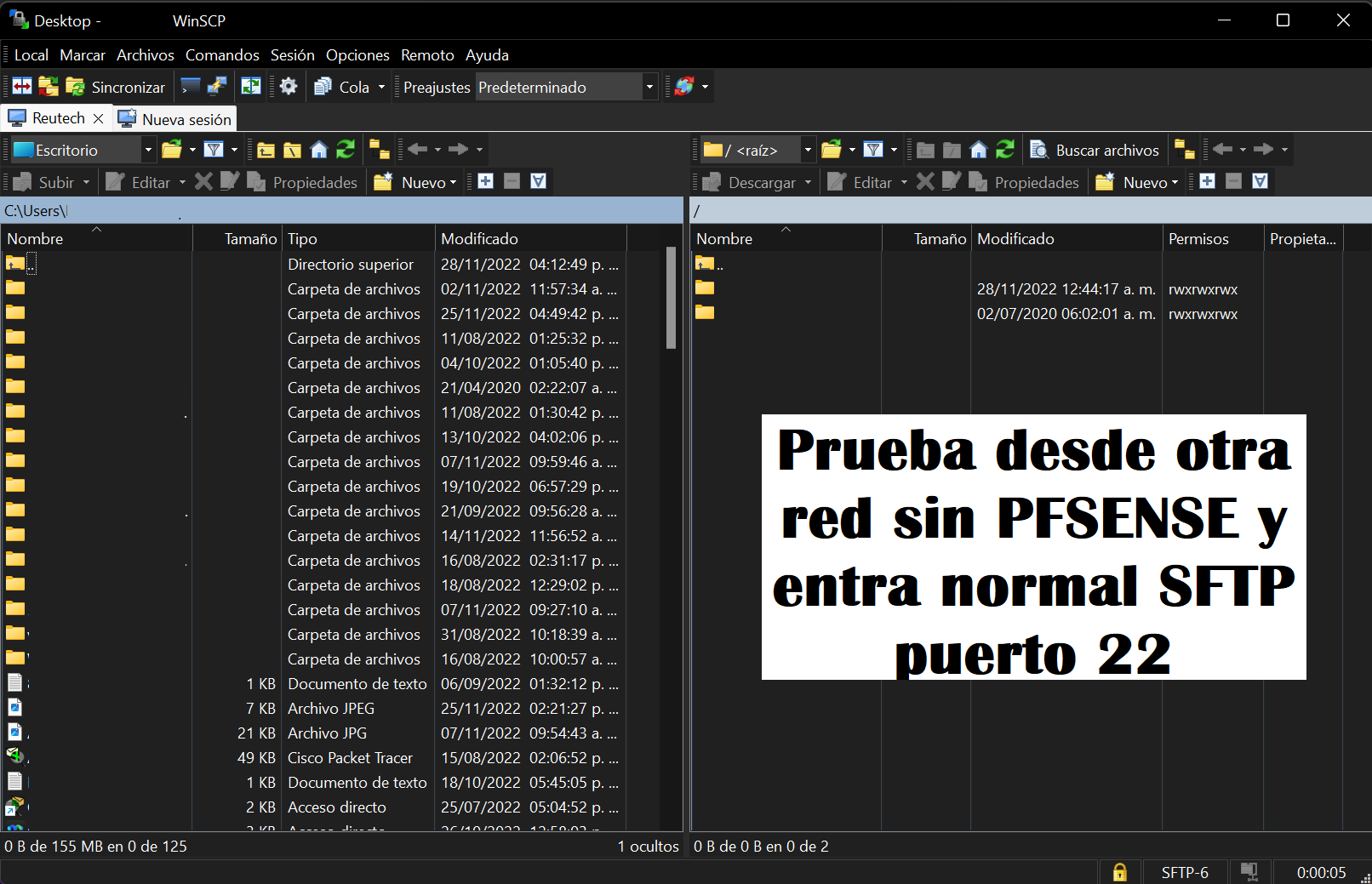Sort remote files by Permisos column

(1213, 238)
